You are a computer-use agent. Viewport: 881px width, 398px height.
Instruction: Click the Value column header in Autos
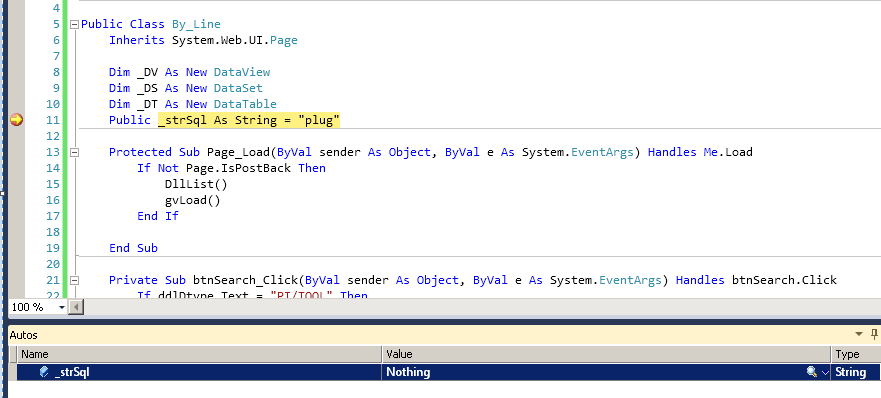tap(606, 354)
